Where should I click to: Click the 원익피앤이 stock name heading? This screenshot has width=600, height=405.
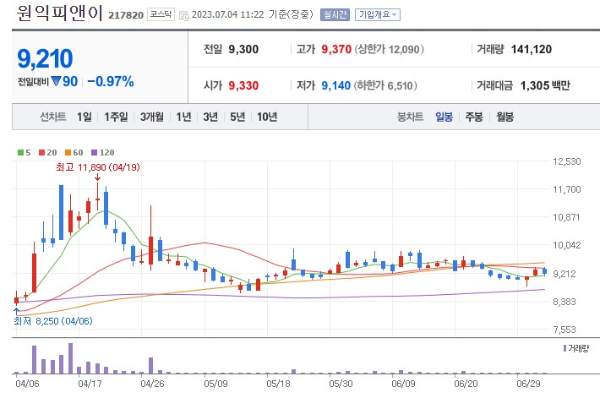click(x=59, y=13)
